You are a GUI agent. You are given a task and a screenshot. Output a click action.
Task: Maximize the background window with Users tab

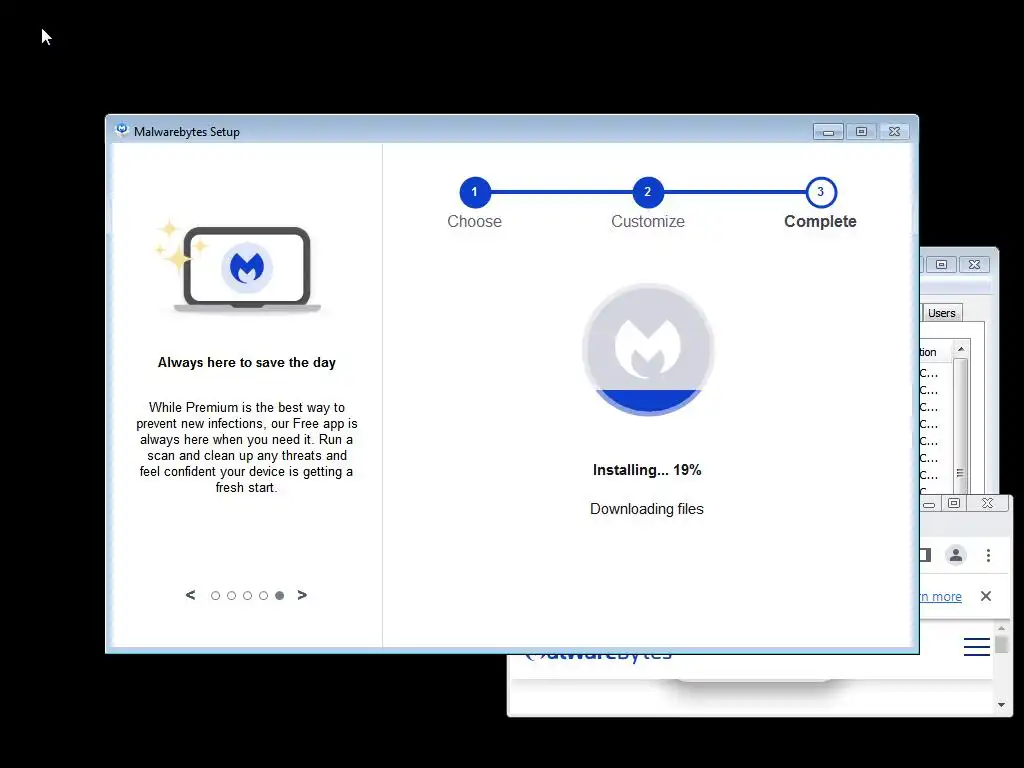coord(941,264)
